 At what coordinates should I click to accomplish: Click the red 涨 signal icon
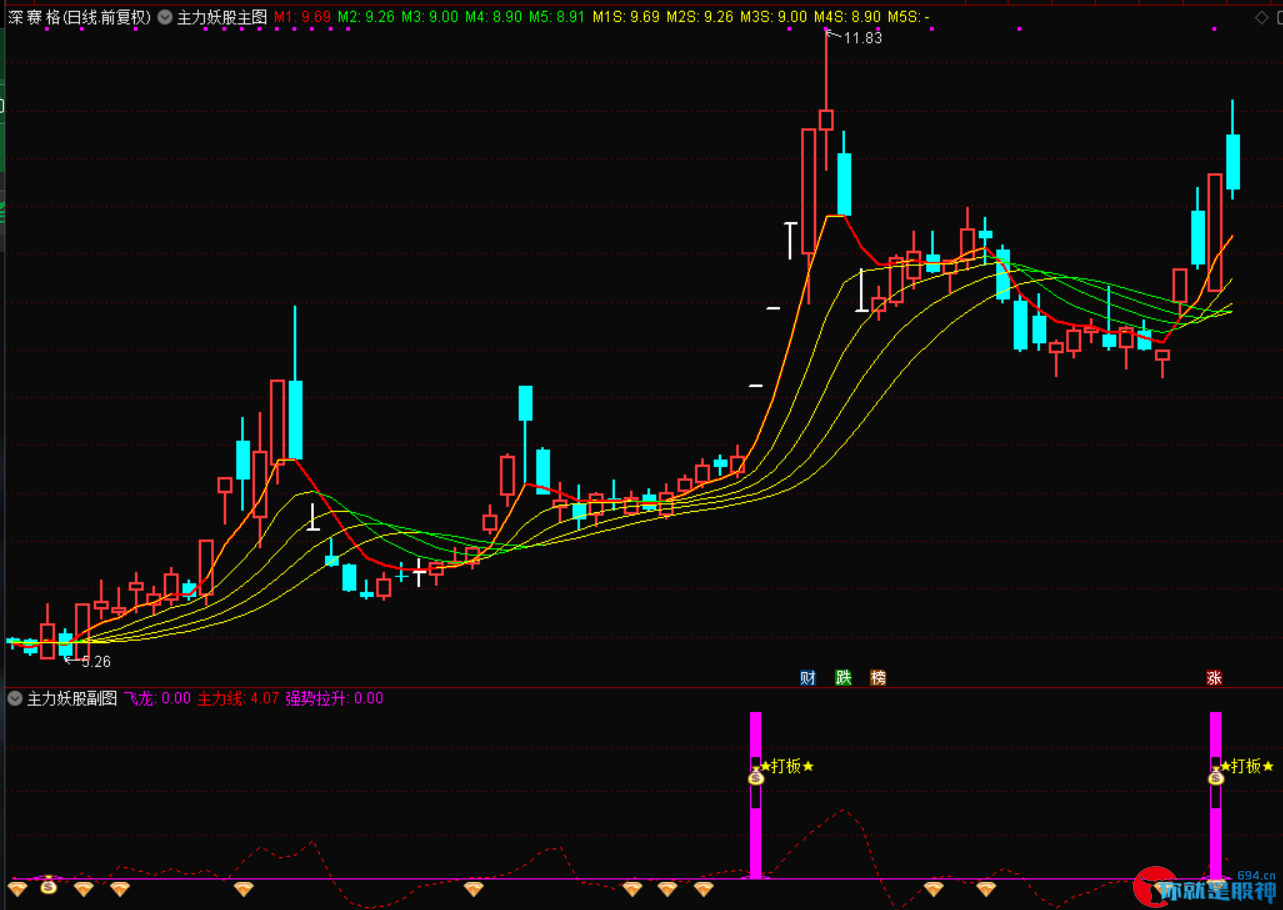point(1214,678)
